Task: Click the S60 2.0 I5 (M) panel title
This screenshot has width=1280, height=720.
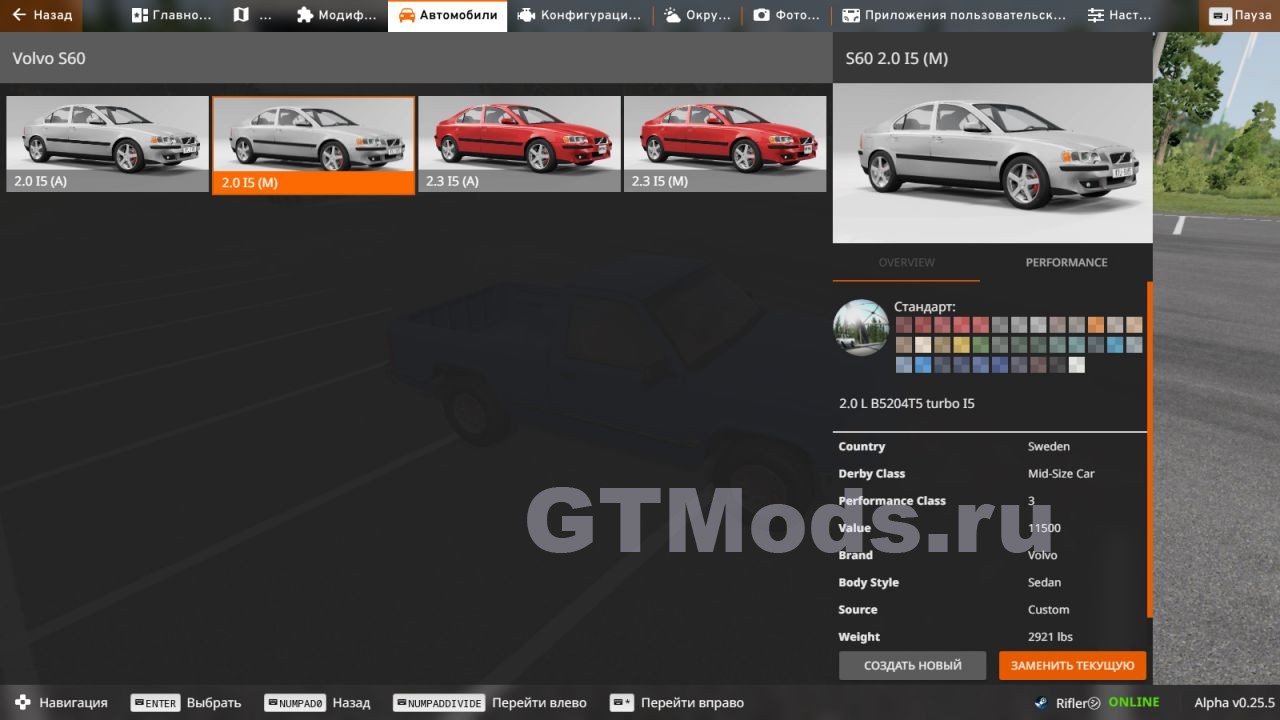Action: 896,58
